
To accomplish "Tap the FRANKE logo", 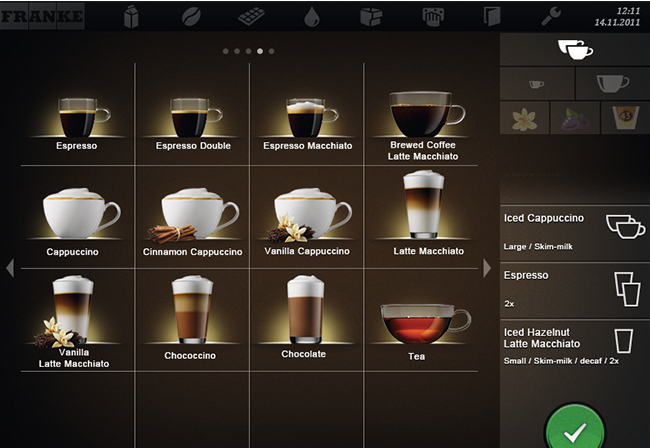I will coord(42,16).
